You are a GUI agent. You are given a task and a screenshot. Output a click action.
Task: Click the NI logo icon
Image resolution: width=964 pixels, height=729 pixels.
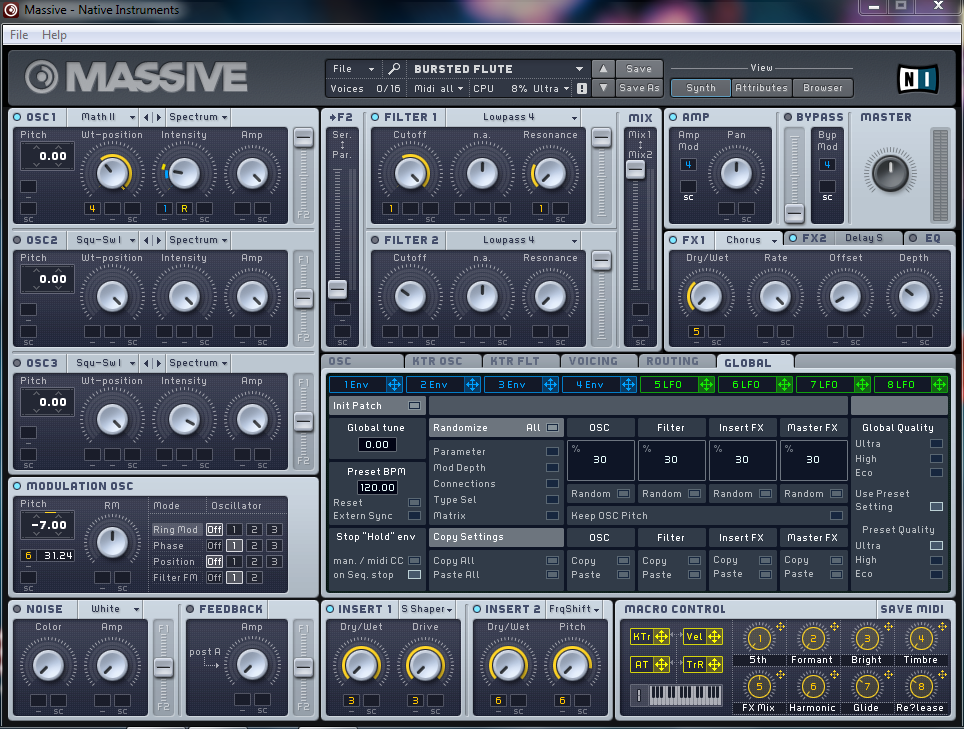917,79
